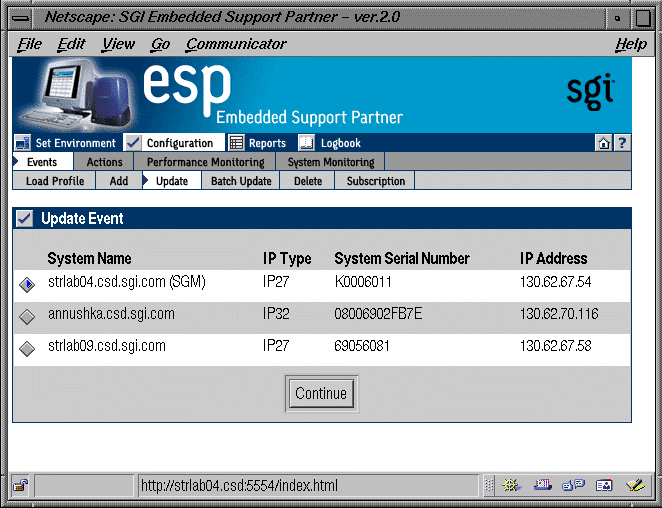Open the Edit menu
662x508 pixels.
[71, 44]
